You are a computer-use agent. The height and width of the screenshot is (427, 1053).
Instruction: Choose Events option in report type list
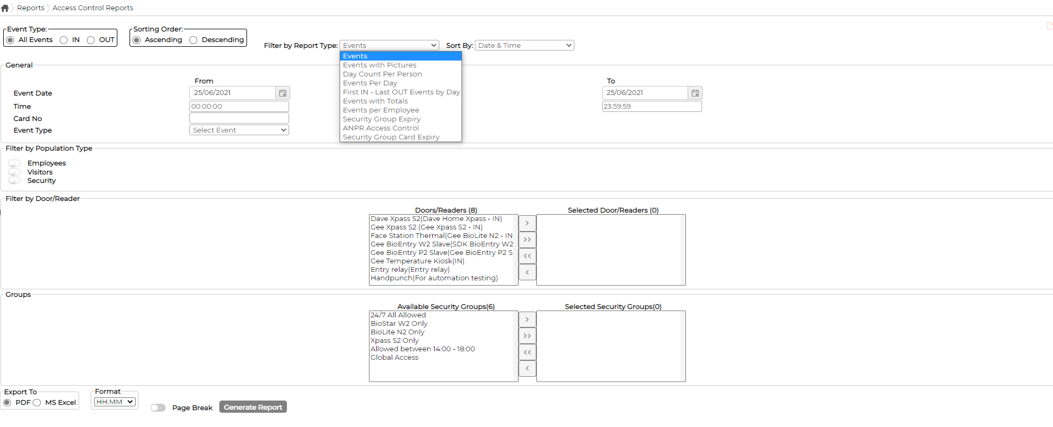(401, 56)
